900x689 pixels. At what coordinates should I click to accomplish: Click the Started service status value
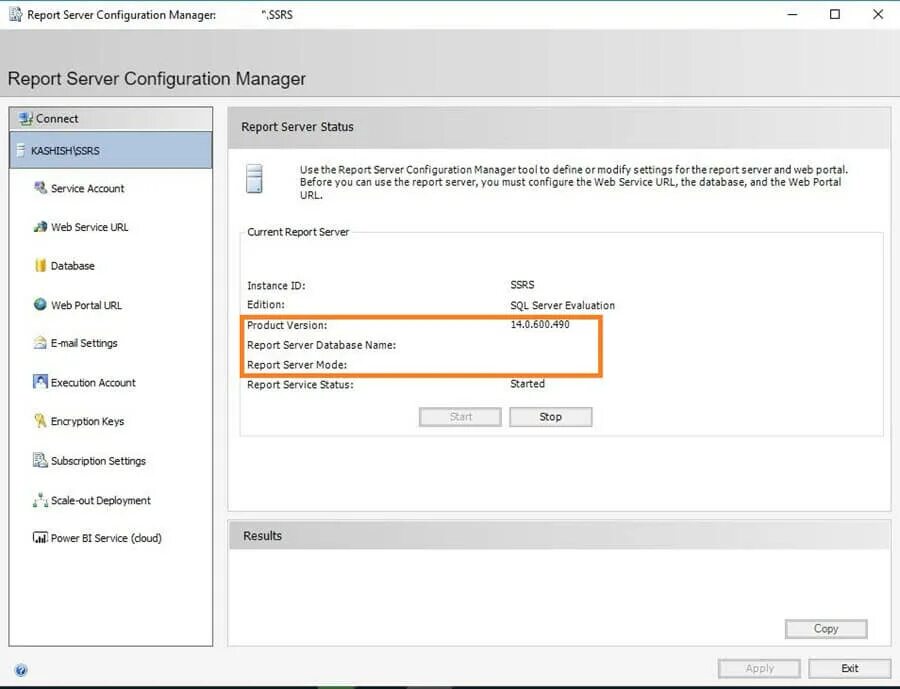[527, 384]
